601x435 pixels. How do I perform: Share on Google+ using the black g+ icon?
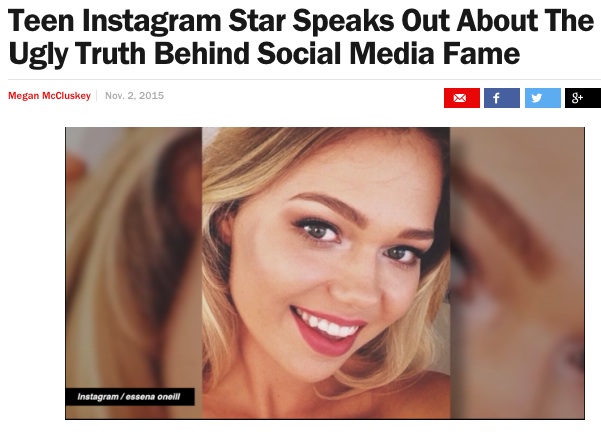(x=583, y=98)
